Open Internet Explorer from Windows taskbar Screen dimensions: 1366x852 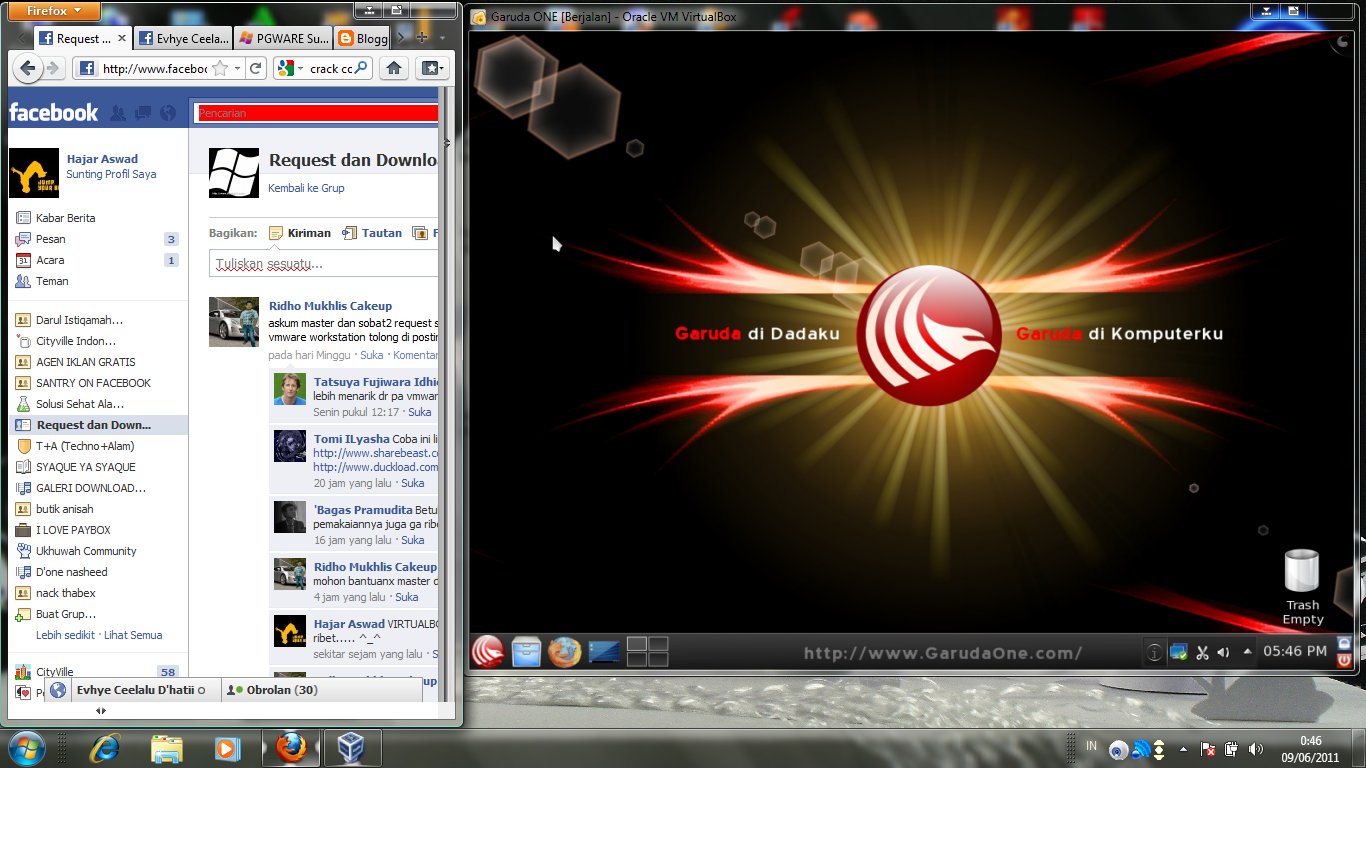click(x=104, y=747)
